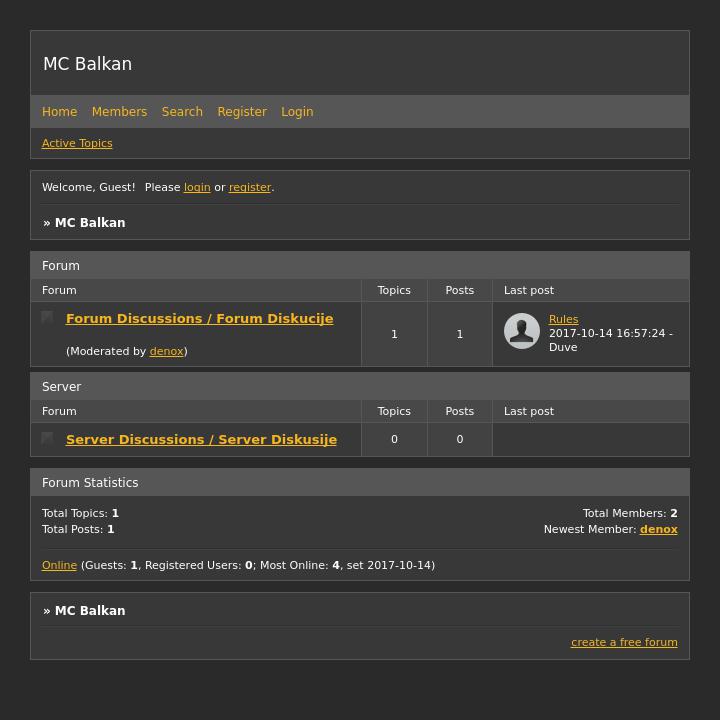
Task: Click create a free forum link
Action: (x=624, y=643)
